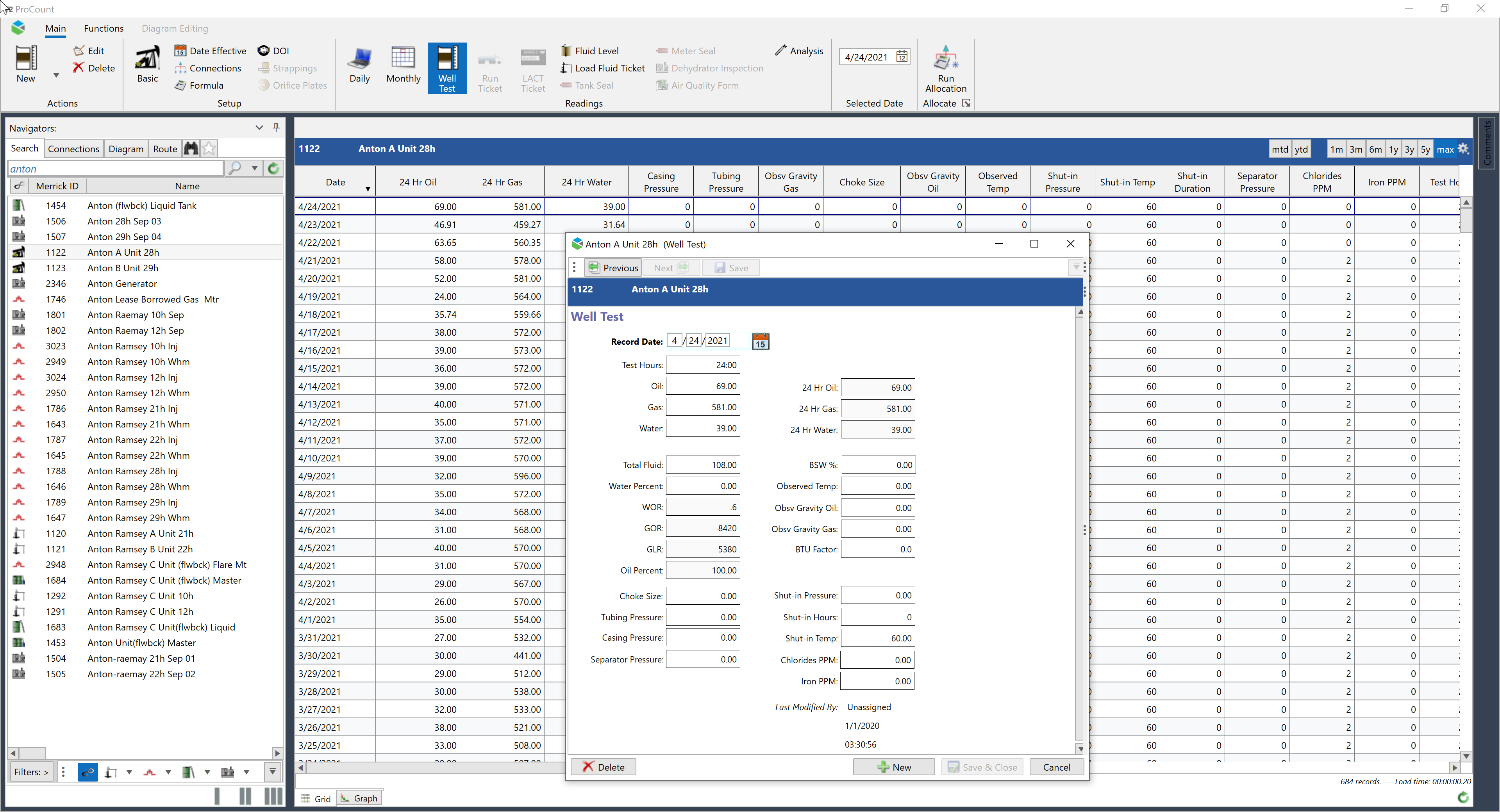
Task: Pin the Navigators panel
Action: [x=276, y=128]
